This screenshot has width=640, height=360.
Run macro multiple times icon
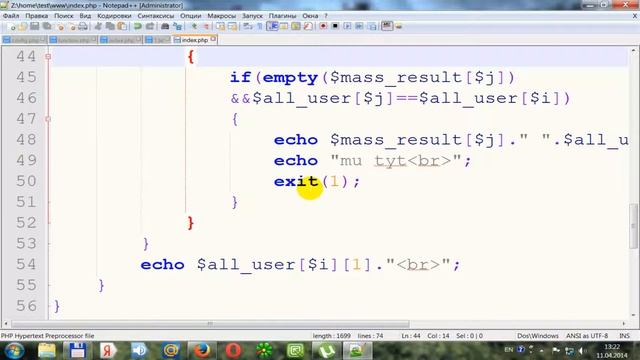(359, 27)
